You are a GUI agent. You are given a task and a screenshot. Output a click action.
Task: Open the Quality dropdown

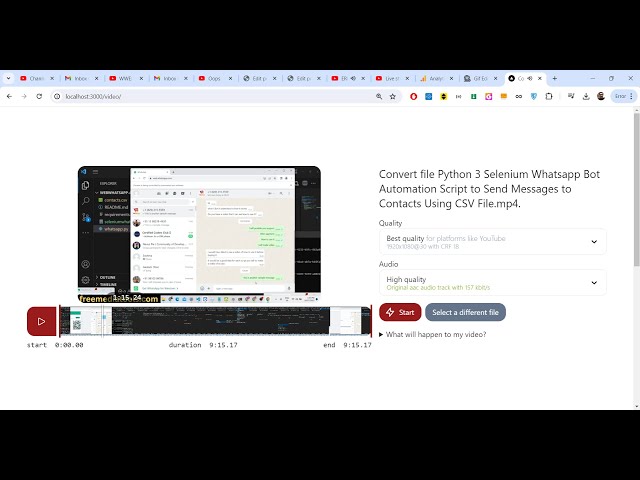(492, 242)
